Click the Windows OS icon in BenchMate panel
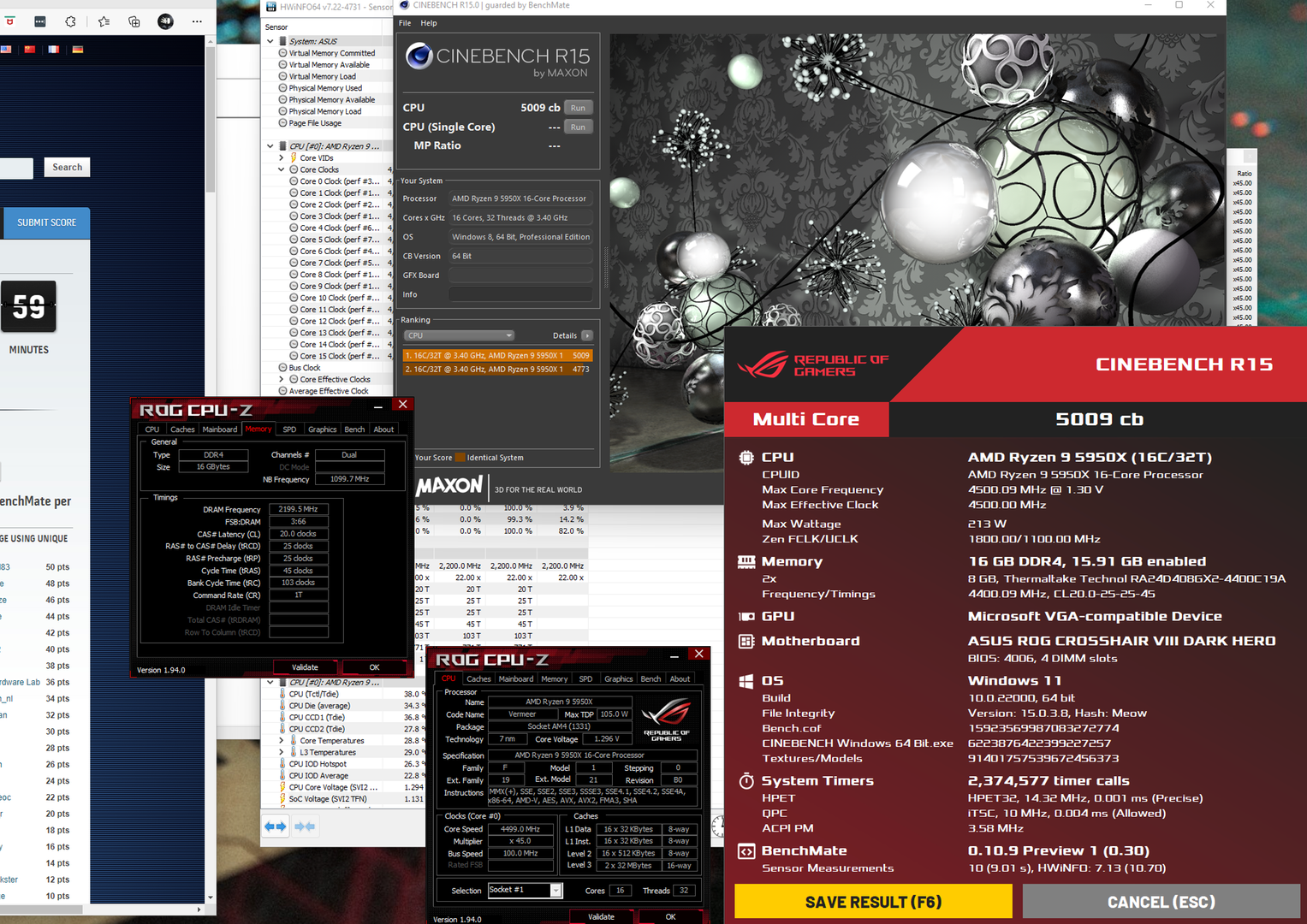 point(746,681)
